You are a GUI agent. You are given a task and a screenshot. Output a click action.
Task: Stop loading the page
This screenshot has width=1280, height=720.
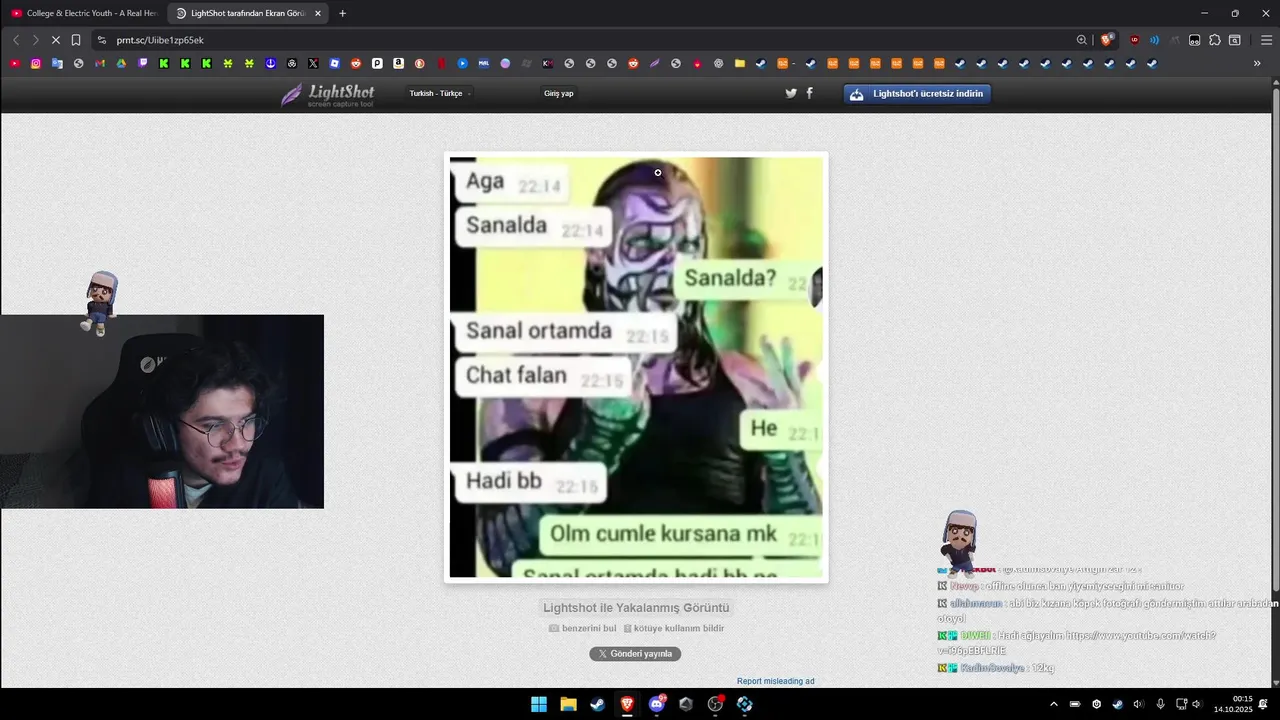pos(55,40)
